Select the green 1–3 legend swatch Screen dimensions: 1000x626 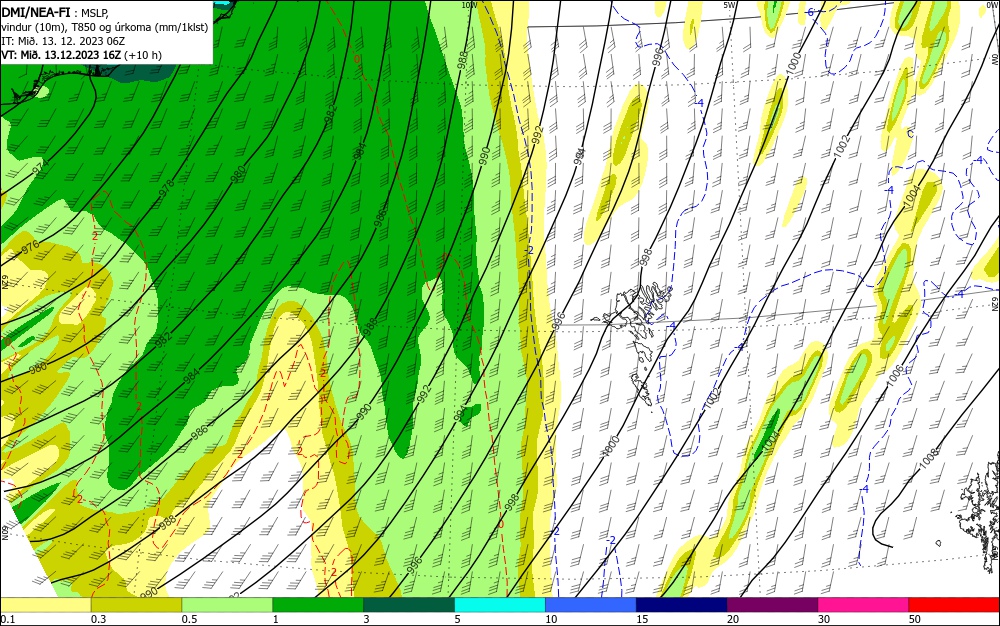[318, 605]
